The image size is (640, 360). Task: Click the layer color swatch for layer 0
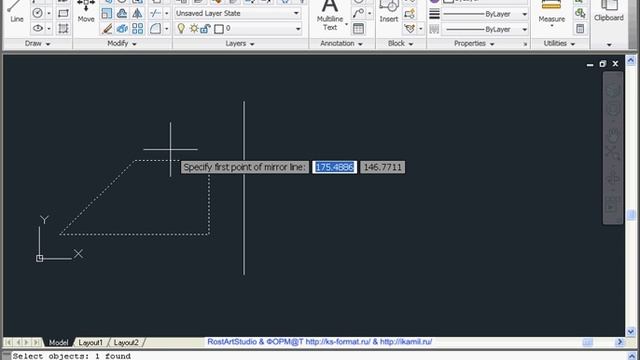click(x=219, y=29)
